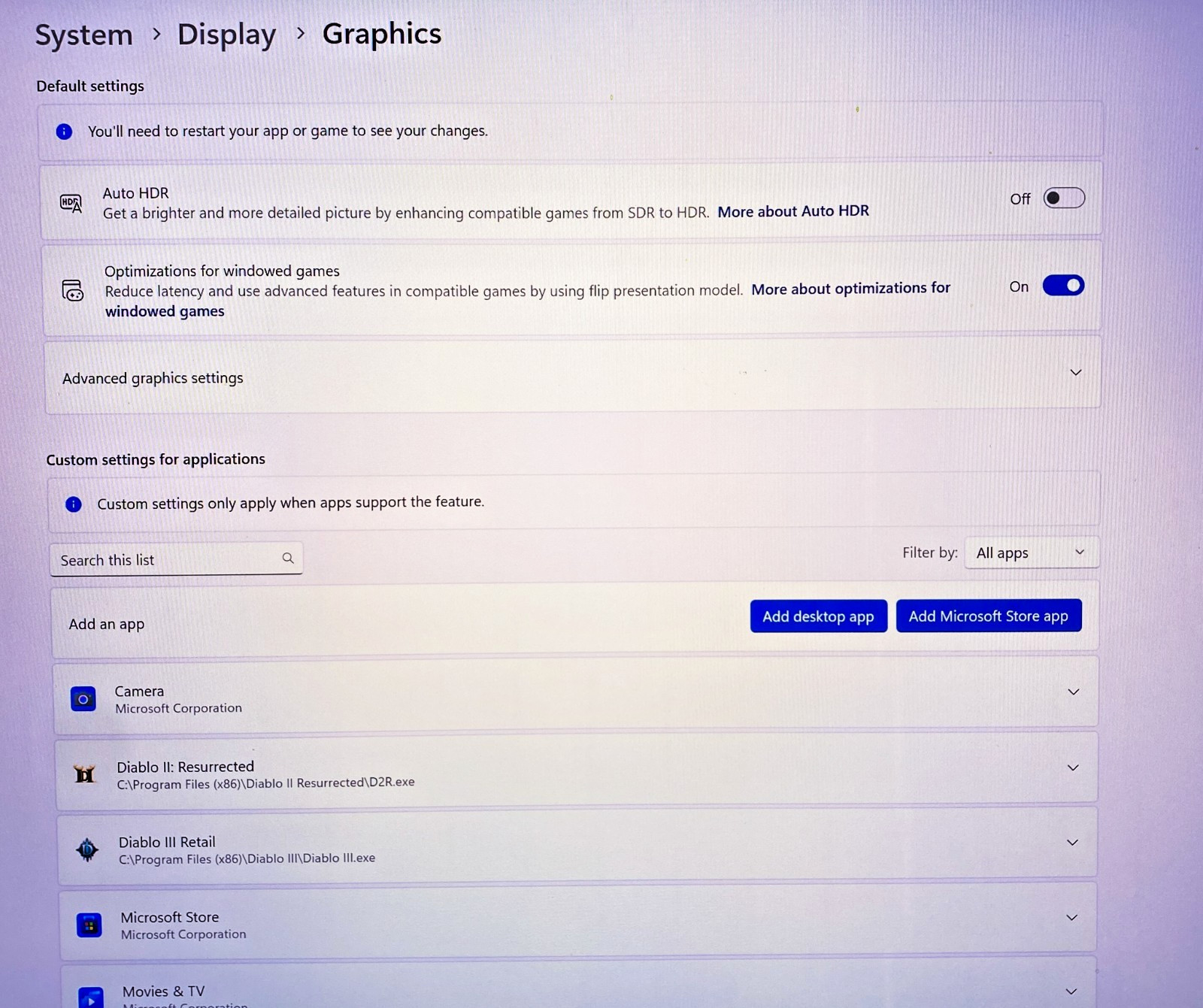1203x1008 pixels.
Task: Expand Diablo III Retail settings chevron
Action: coord(1073,843)
